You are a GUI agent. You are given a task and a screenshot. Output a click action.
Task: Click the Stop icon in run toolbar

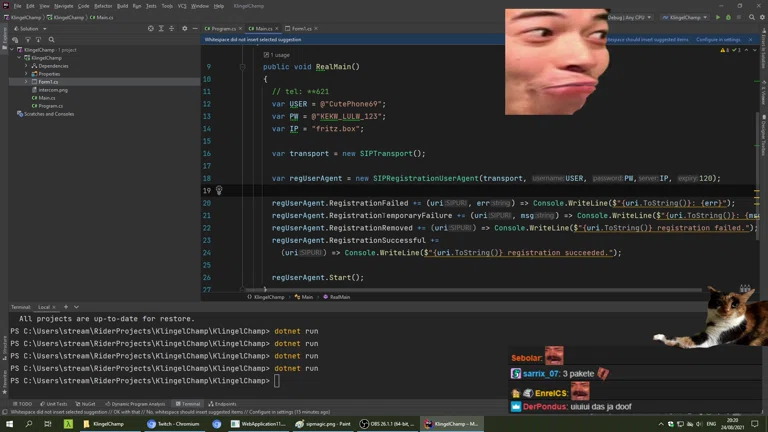(x=739, y=17)
